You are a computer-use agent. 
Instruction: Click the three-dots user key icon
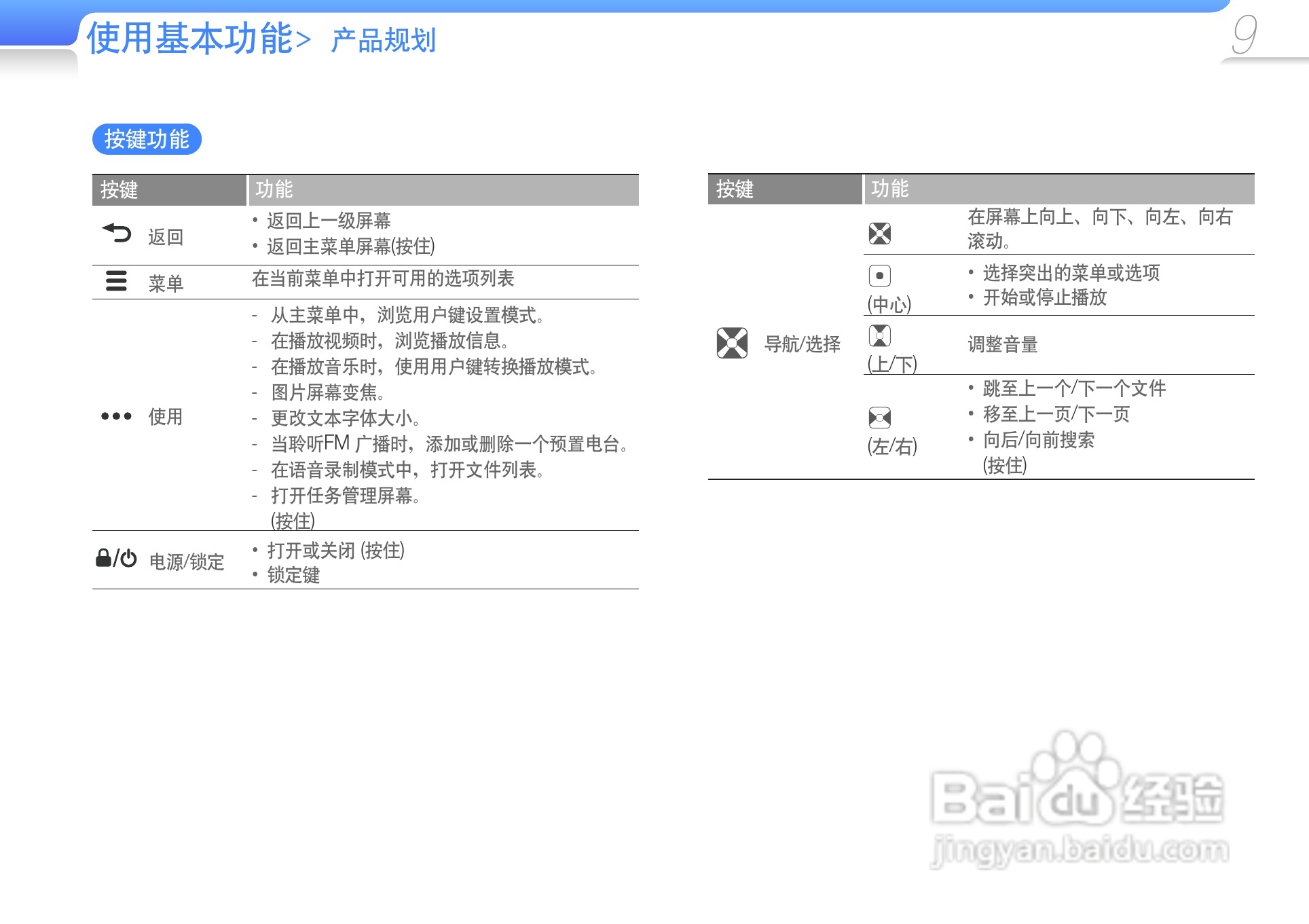(116, 416)
